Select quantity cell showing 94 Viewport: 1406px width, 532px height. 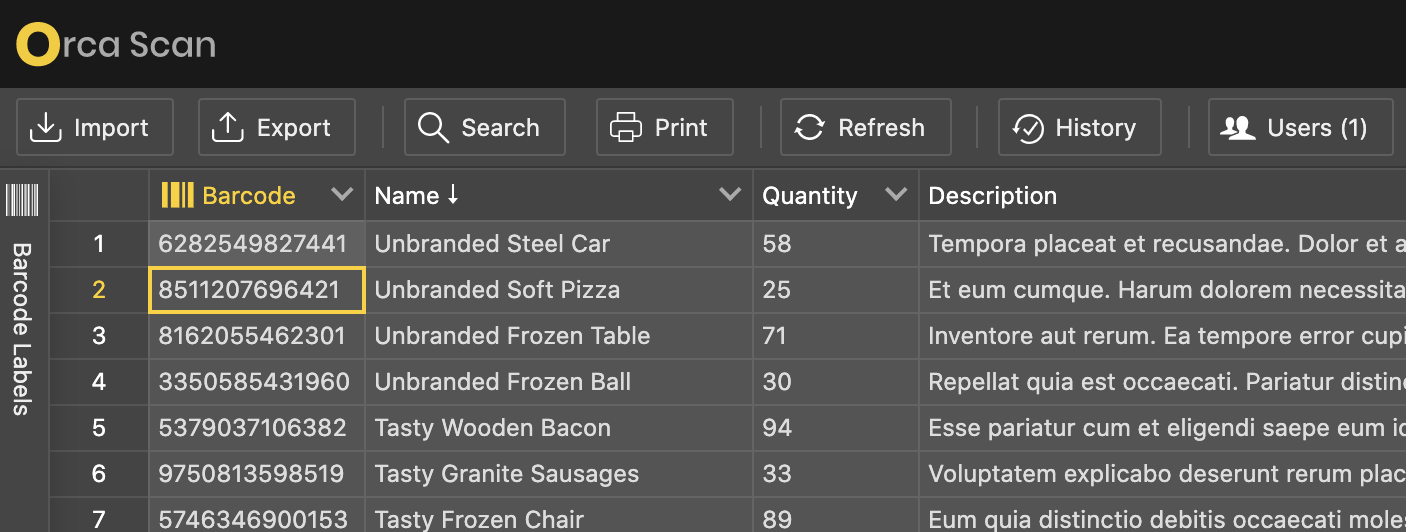click(x=777, y=428)
